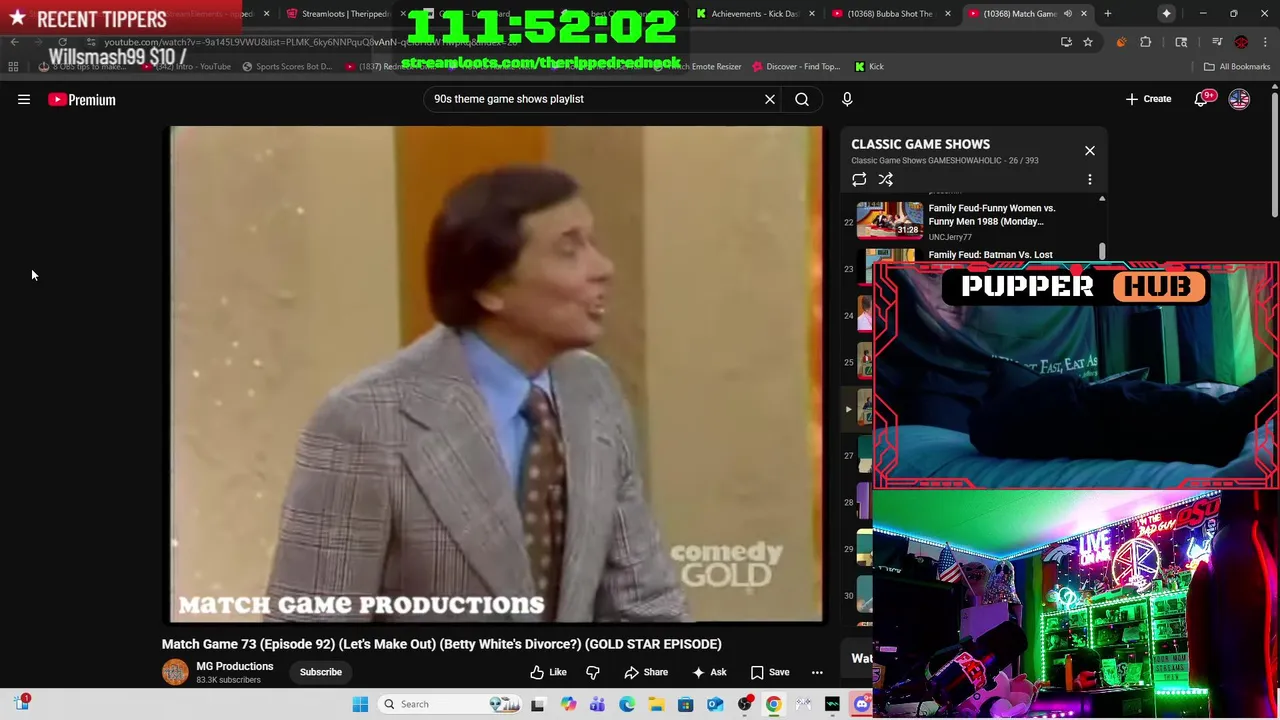Image resolution: width=1280 pixels, height=720 pixels.
Task: Open Copilot from taskbar
Action: point(568,704)
